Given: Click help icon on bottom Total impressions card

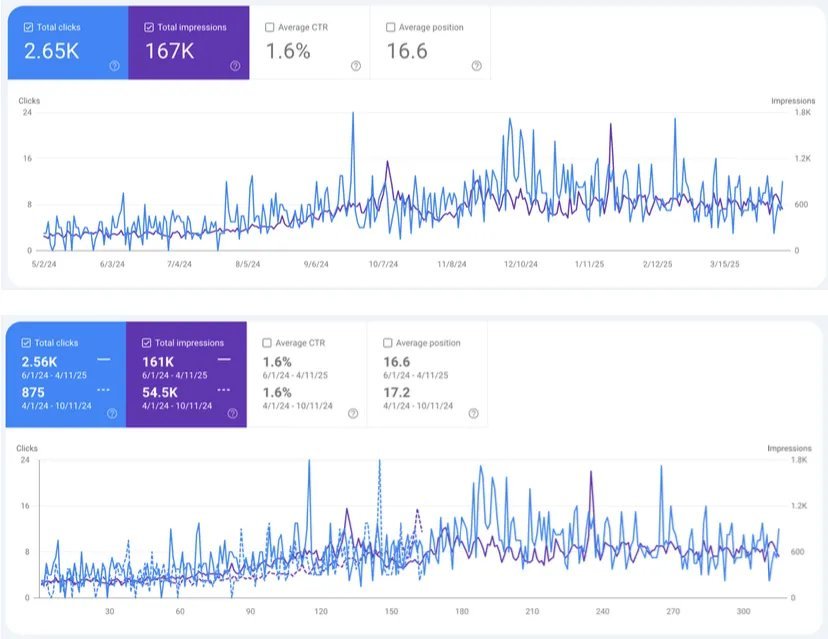Looking at the screenshot, I should [x=232, y=413].
